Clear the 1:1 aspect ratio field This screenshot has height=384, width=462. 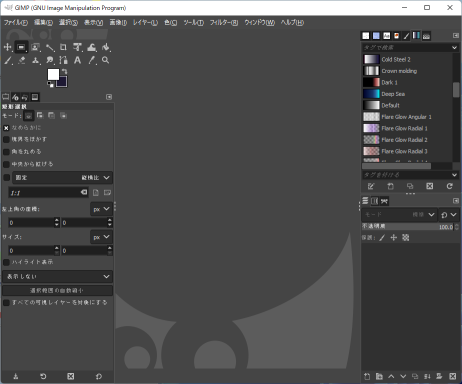pyautogui.click(x=84, y=192)
